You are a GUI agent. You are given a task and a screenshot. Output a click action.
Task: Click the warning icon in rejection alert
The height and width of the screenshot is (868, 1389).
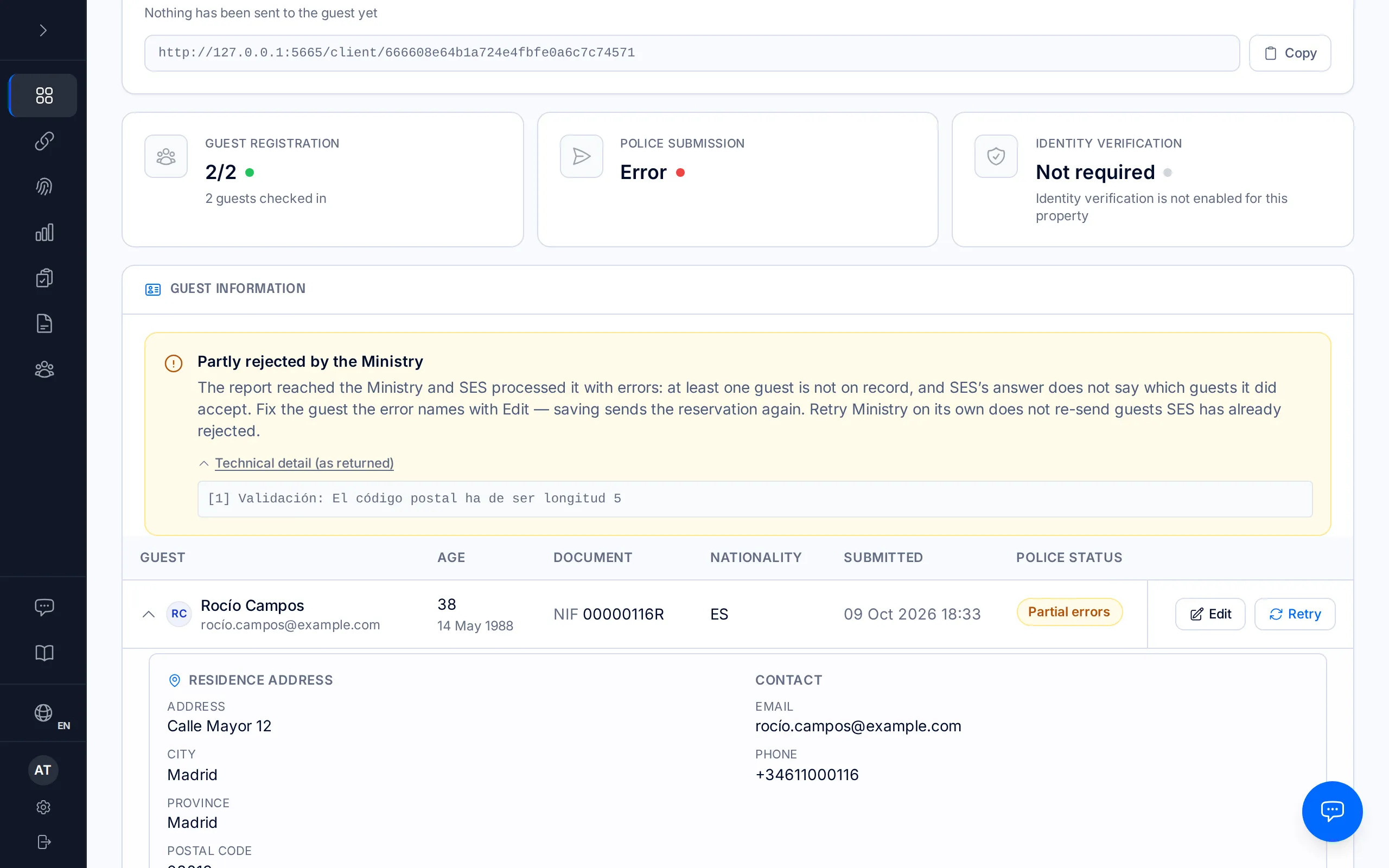coord(173,363)
